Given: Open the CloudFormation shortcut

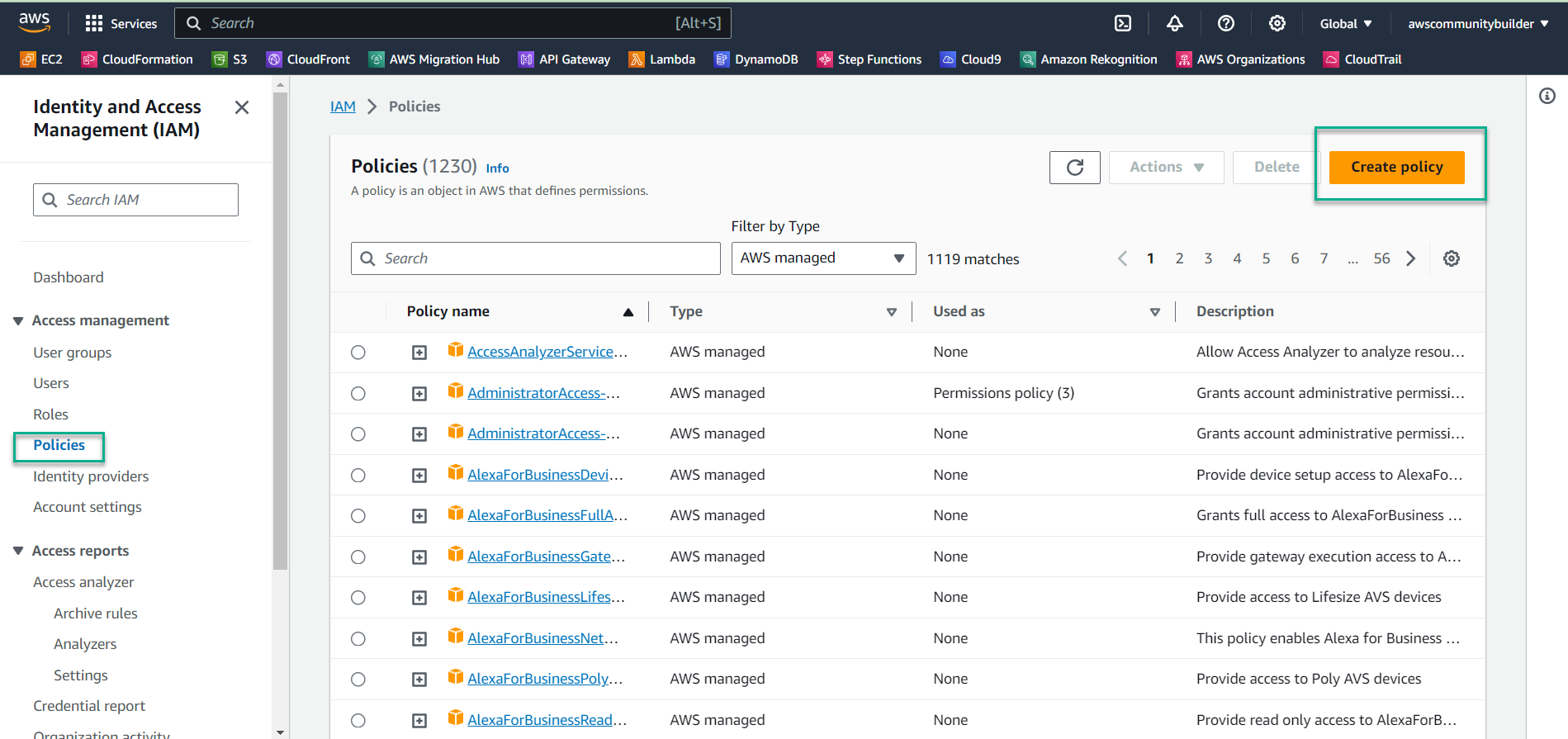Looking at the screenshot, I should pyautogui.click(x=137, y=59).
